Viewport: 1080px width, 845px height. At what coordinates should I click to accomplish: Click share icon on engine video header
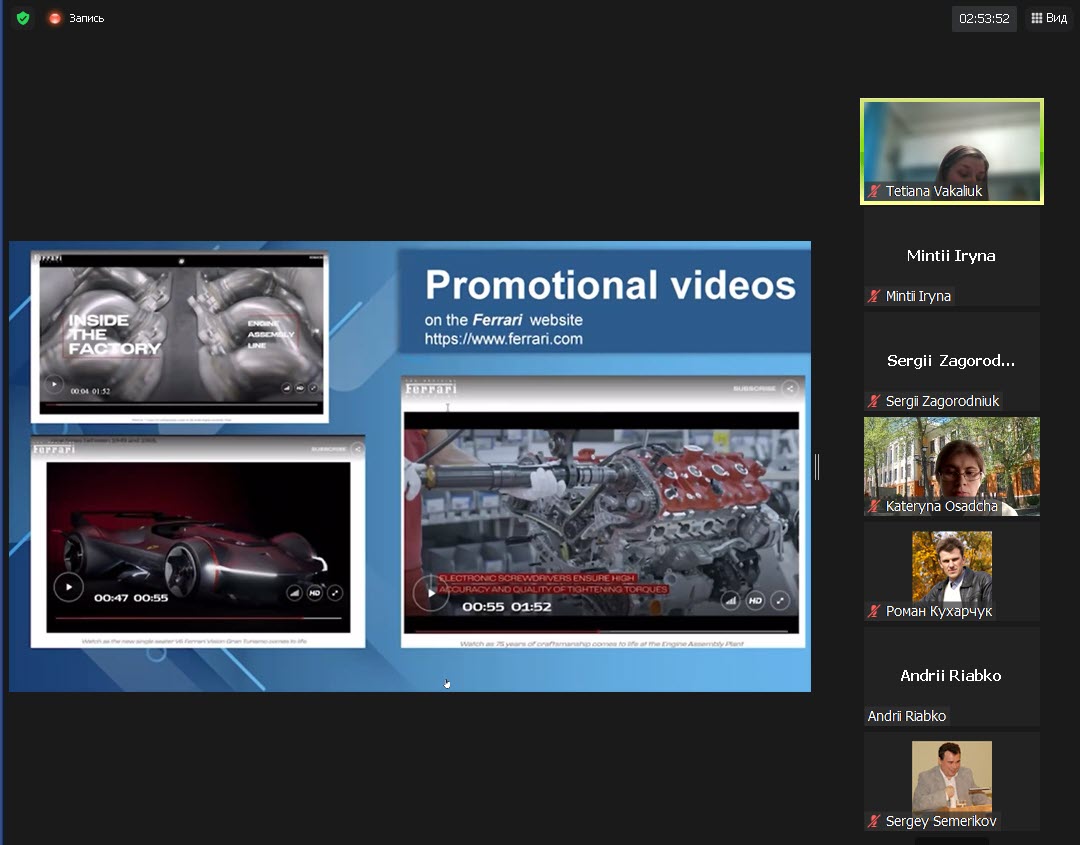(790, 388)
